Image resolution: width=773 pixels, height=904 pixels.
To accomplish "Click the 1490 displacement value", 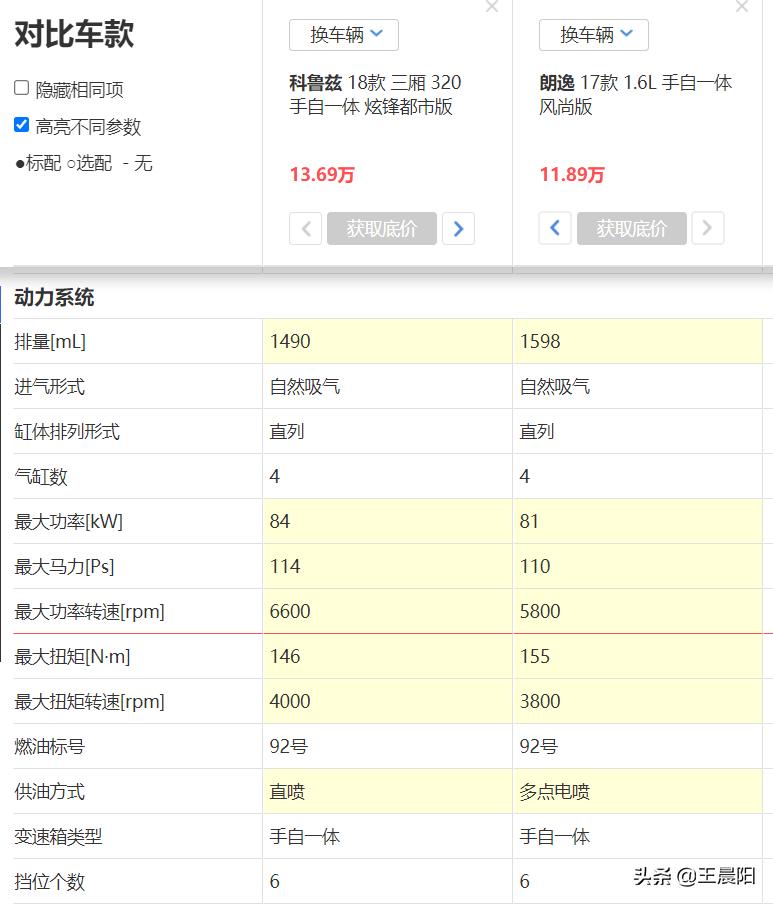I will [290, 341].
